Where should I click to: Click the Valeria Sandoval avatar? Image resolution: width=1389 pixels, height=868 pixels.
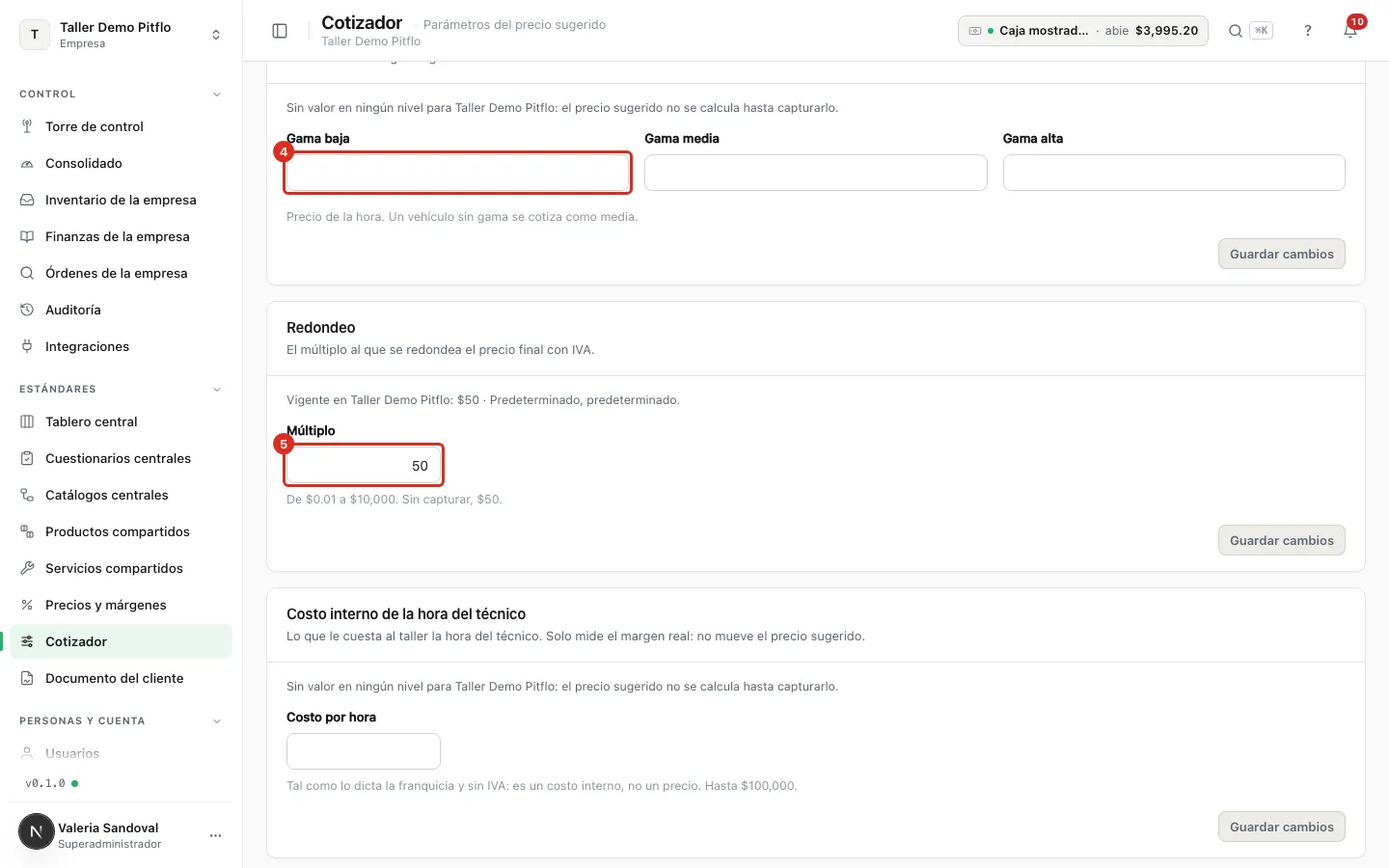point(37,831)
